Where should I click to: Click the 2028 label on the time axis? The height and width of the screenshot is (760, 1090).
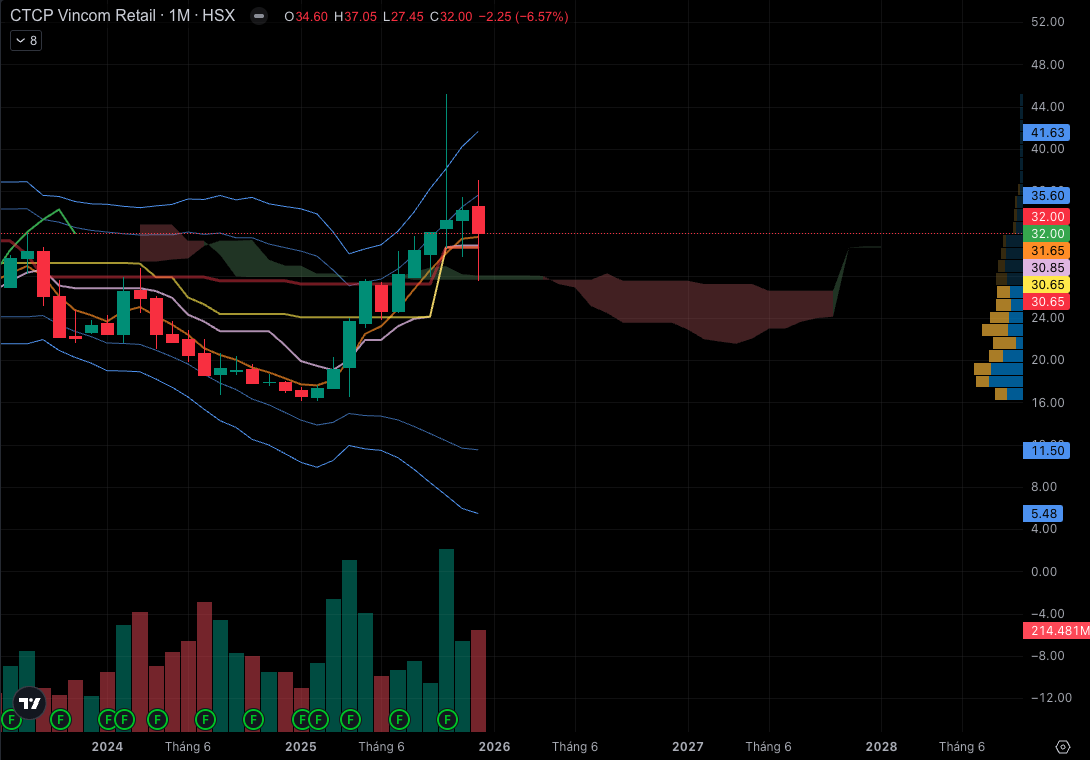[881, 747]
